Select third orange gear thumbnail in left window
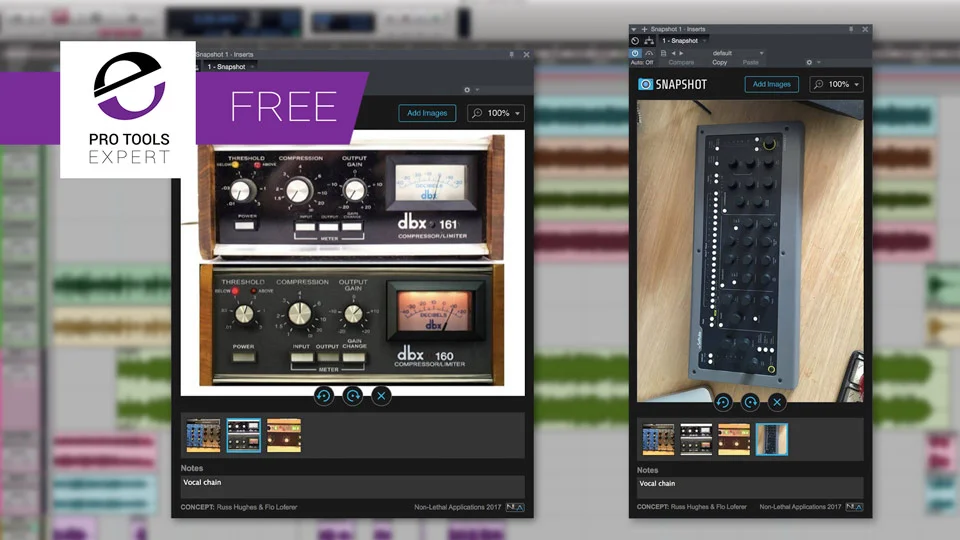 click(x=284, y=435)
